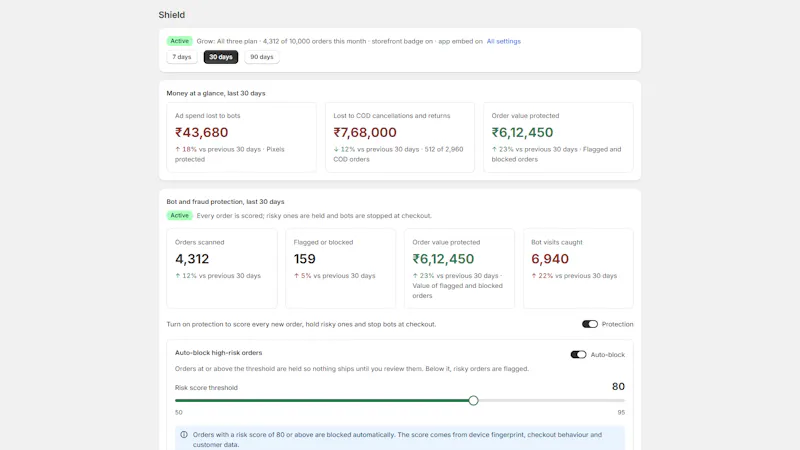Click the 'Auto-block high-risk orders' heading
This screenshot has width=800, height=450.
(218, 353)
